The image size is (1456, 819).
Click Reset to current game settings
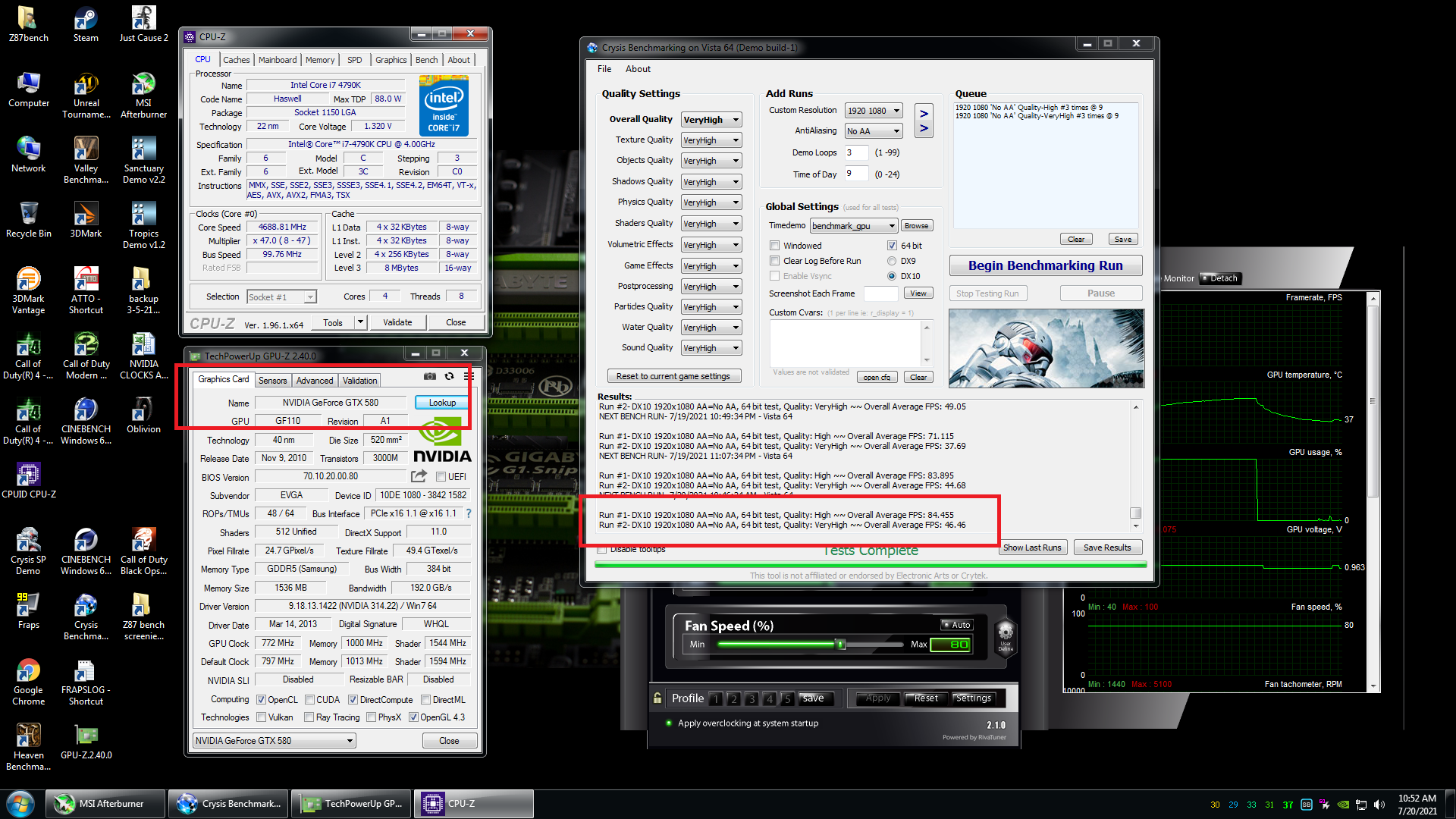point(673,376)
